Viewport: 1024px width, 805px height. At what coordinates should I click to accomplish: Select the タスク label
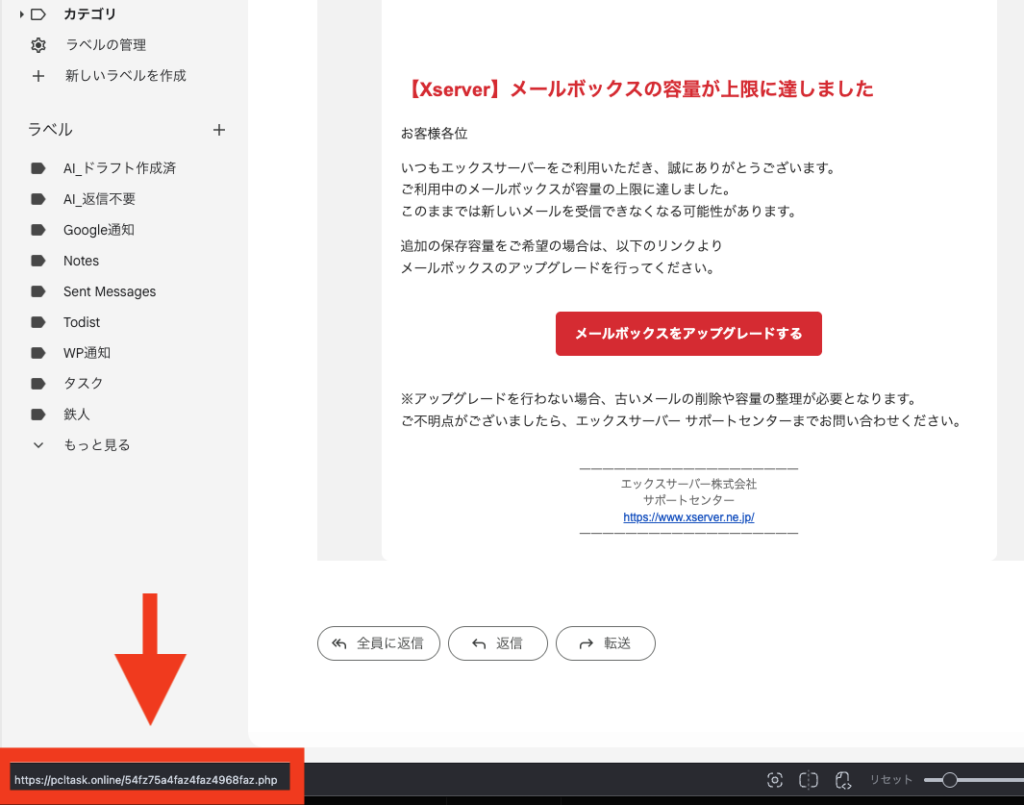pyautogui.click(x=83, y=383)
